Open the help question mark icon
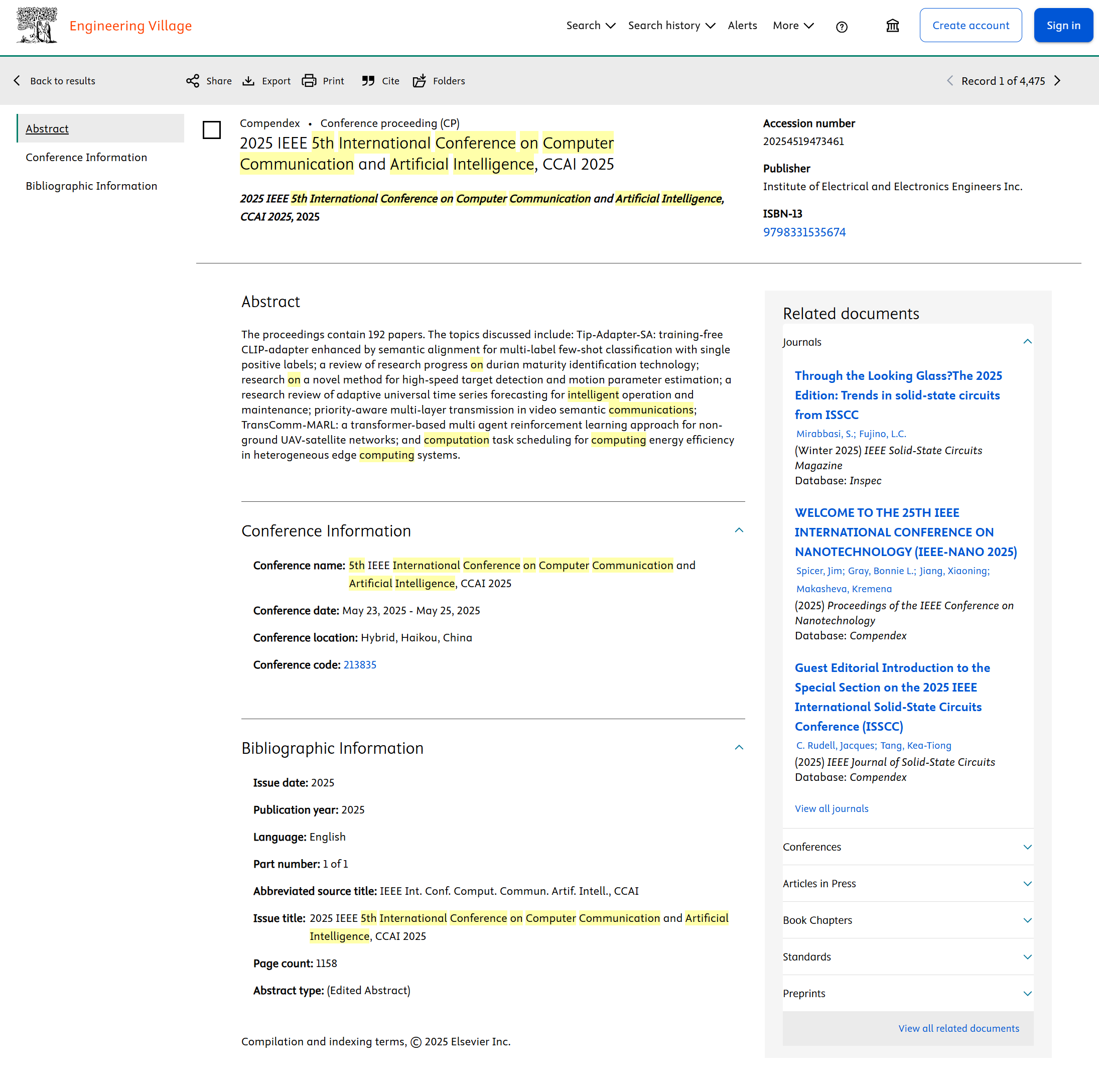Viewport: 1099px width, 1092px height. (x=842, y=26)
